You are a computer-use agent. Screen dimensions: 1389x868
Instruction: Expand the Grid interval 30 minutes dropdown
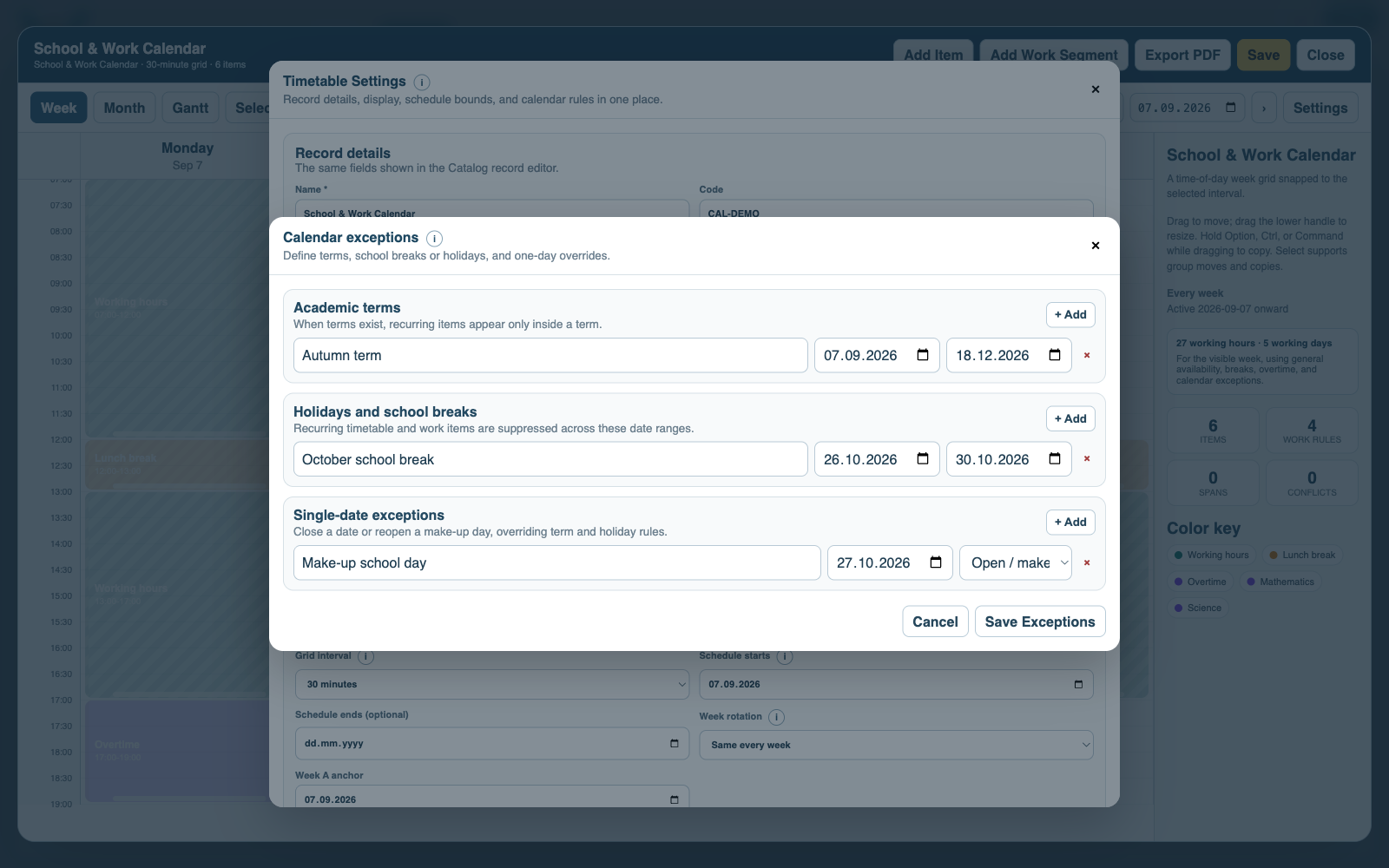point(492,684)
